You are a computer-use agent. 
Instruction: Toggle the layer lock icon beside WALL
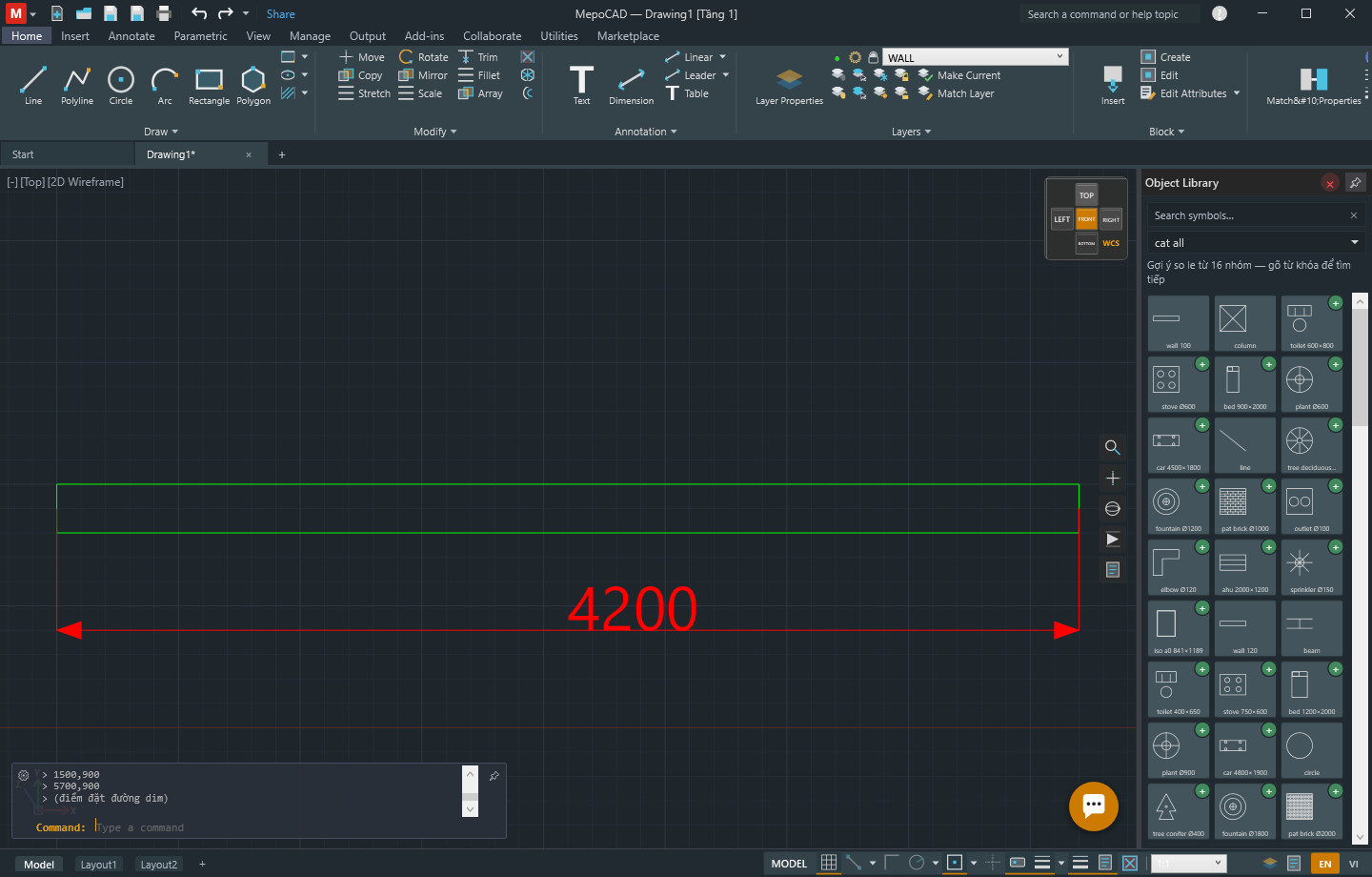click(873, 57)
